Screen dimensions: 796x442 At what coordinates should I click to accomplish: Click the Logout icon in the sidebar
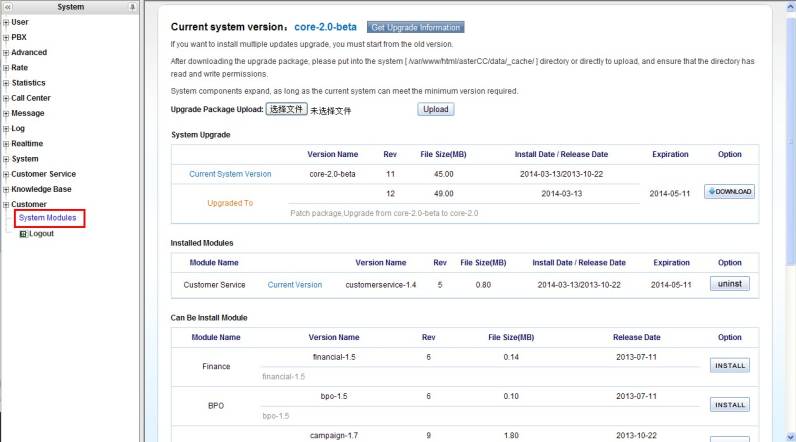pos(23,233)
